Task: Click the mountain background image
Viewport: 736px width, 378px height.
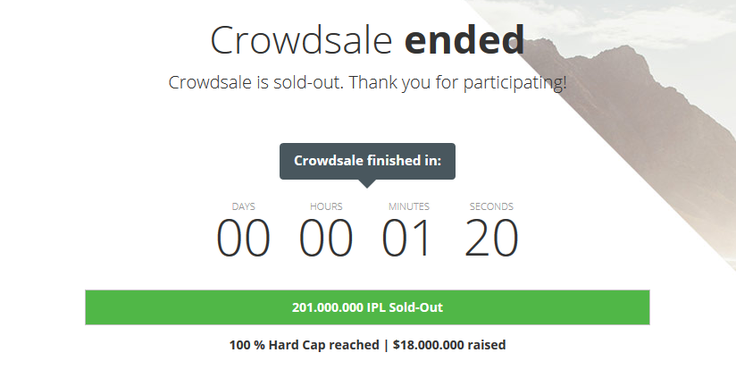Action: [648, 94]
